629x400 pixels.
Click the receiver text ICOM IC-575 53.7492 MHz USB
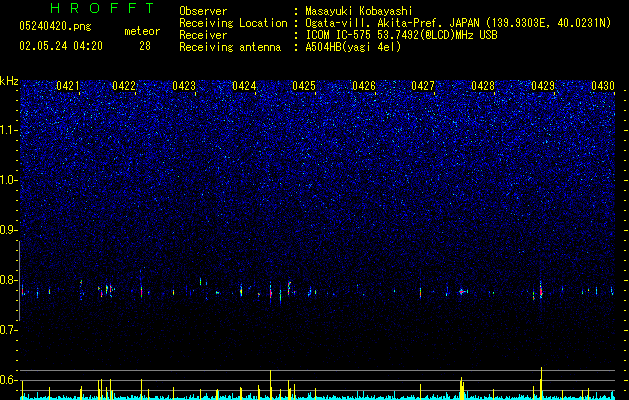[x=401, y=35]
